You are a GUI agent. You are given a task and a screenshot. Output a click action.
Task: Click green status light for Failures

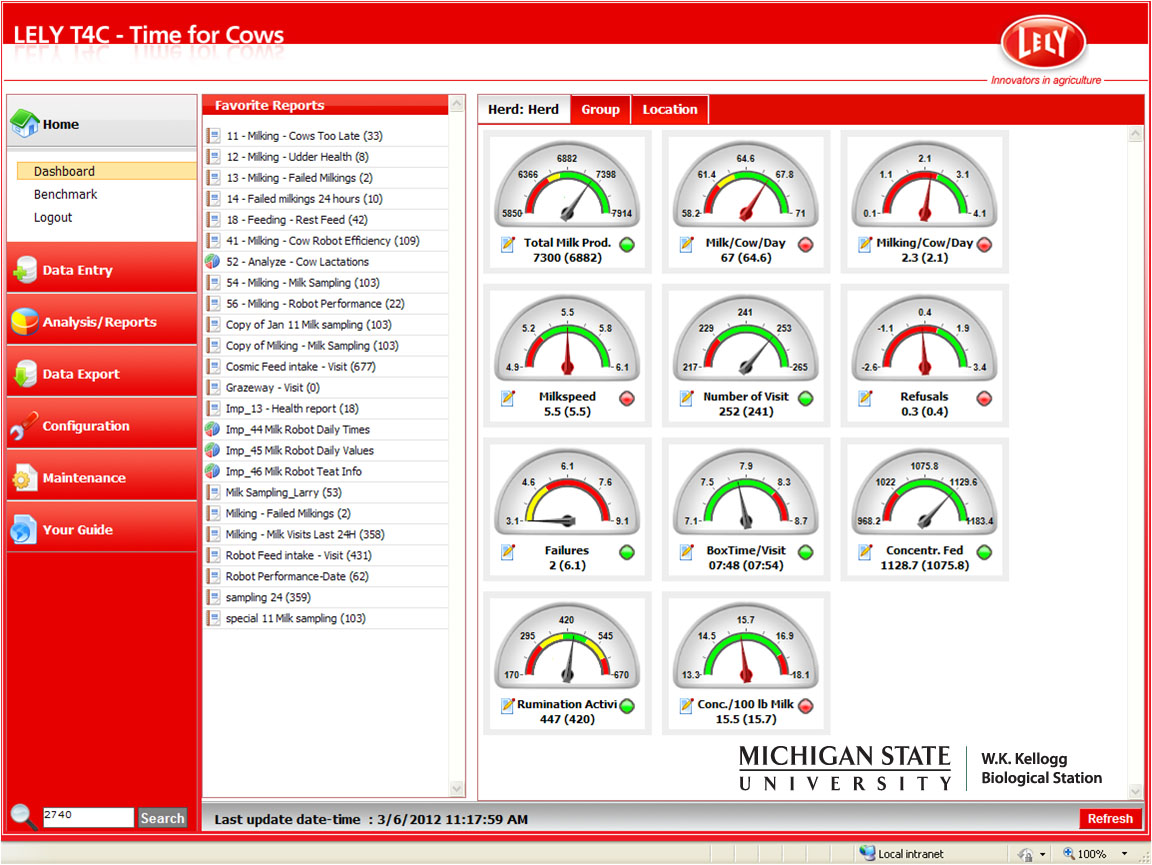[627, 552]
